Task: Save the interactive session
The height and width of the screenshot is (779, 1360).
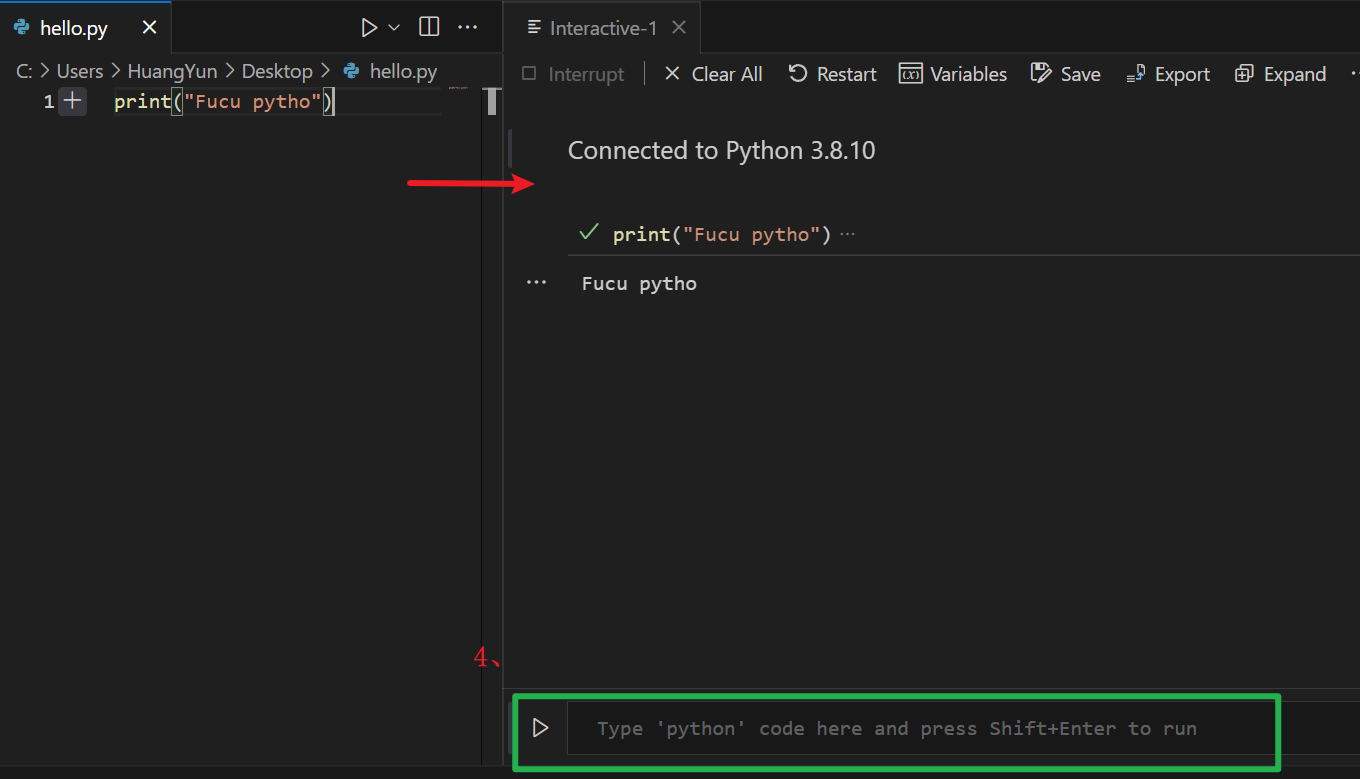Action: coord(1066,74)
